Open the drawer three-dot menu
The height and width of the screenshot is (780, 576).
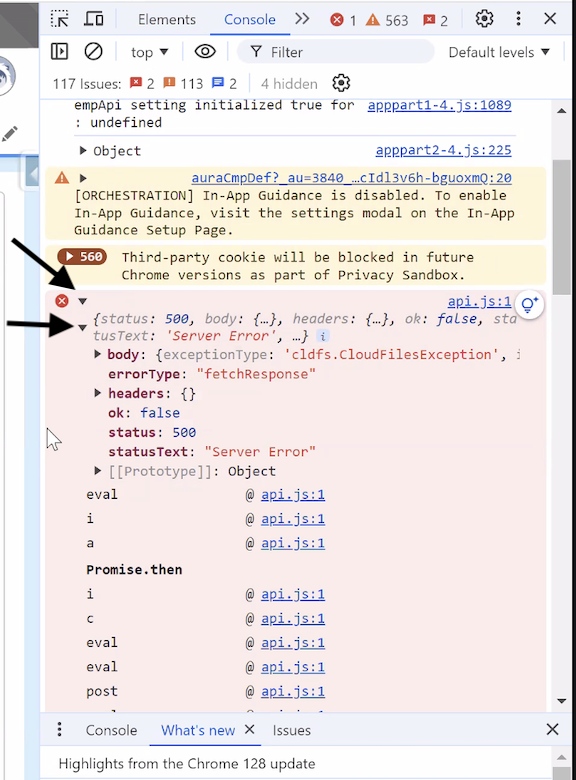[59, 730]
